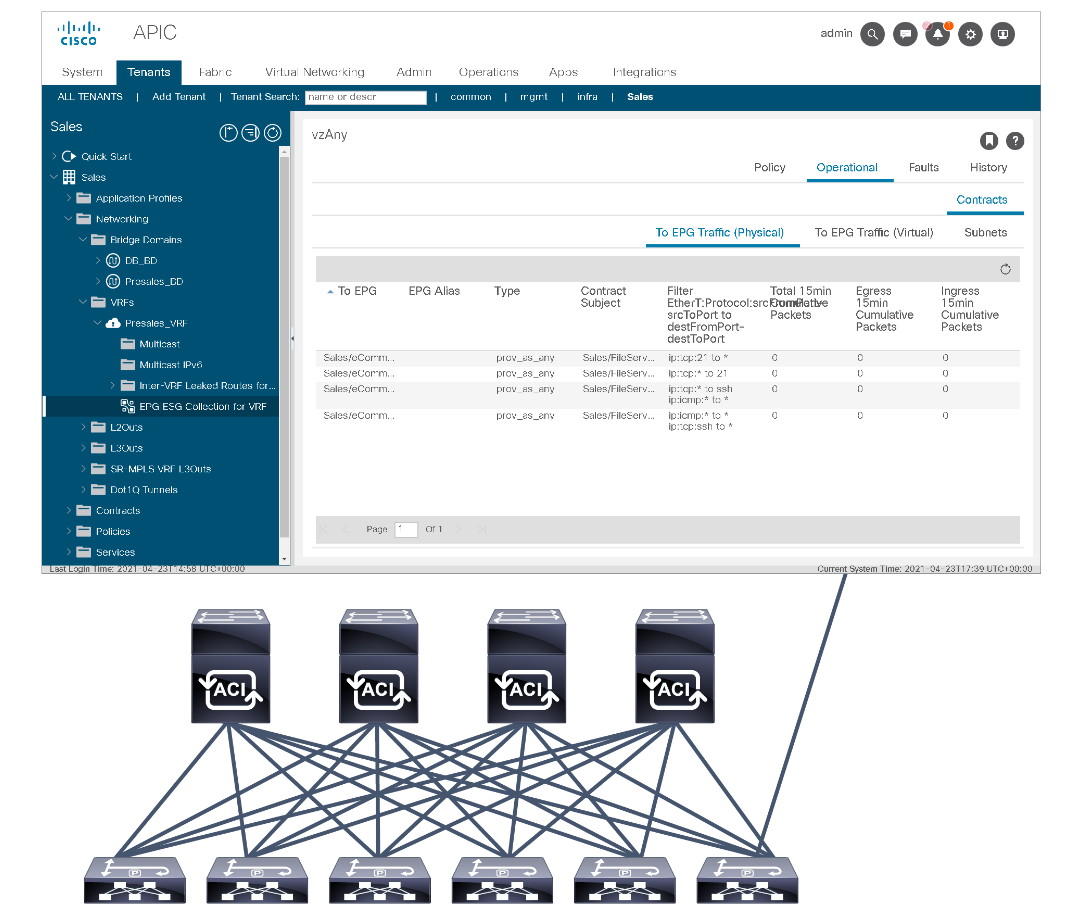Sort table by To EPG column header
1069x912 pixels.
pyautogui.click(x=357, y=291)
